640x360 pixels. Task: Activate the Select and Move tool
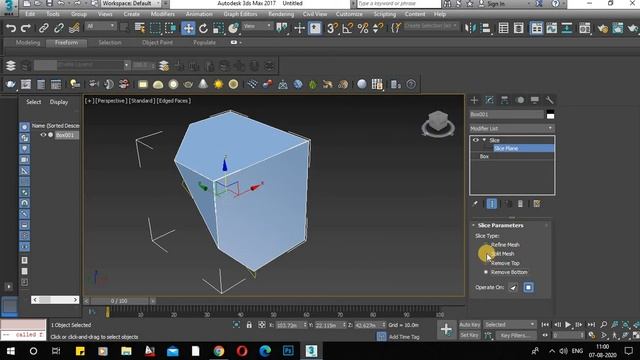pos(188,28)
